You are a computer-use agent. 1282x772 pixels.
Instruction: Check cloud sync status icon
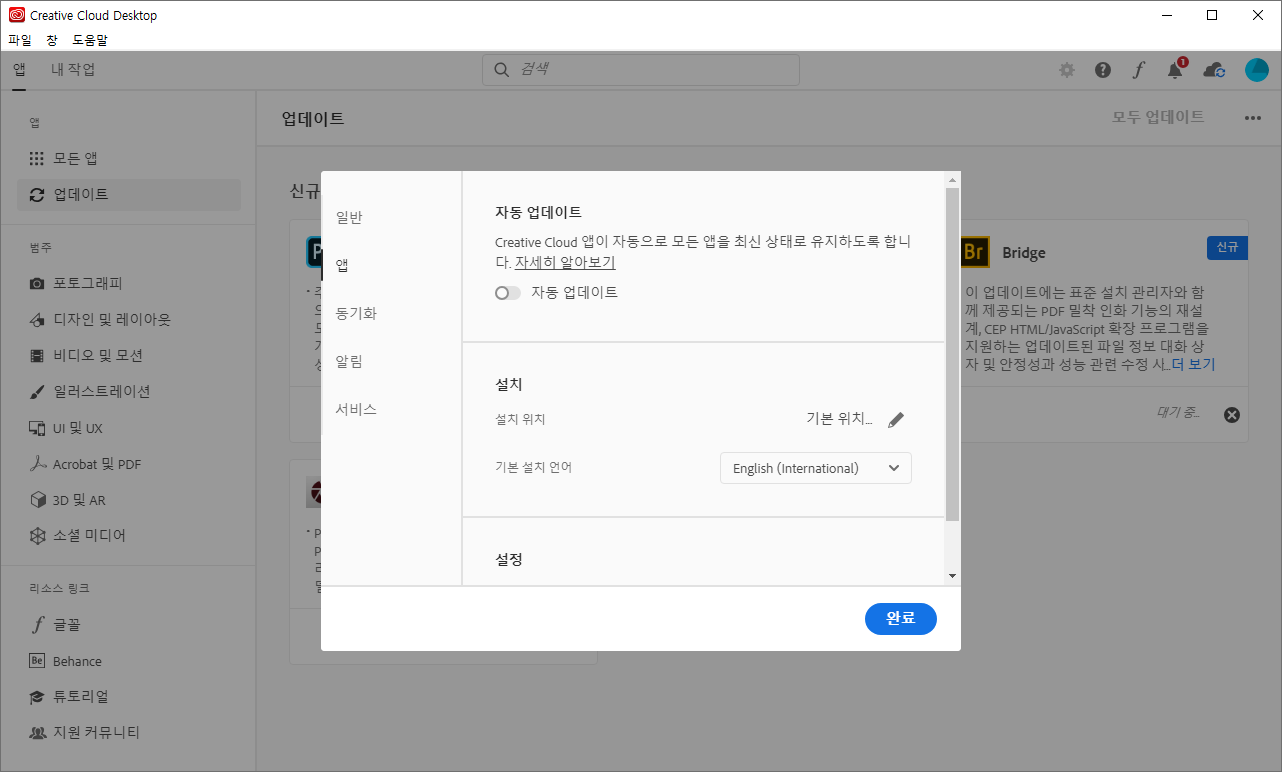pyautogui.click(x=1214, y=70)
